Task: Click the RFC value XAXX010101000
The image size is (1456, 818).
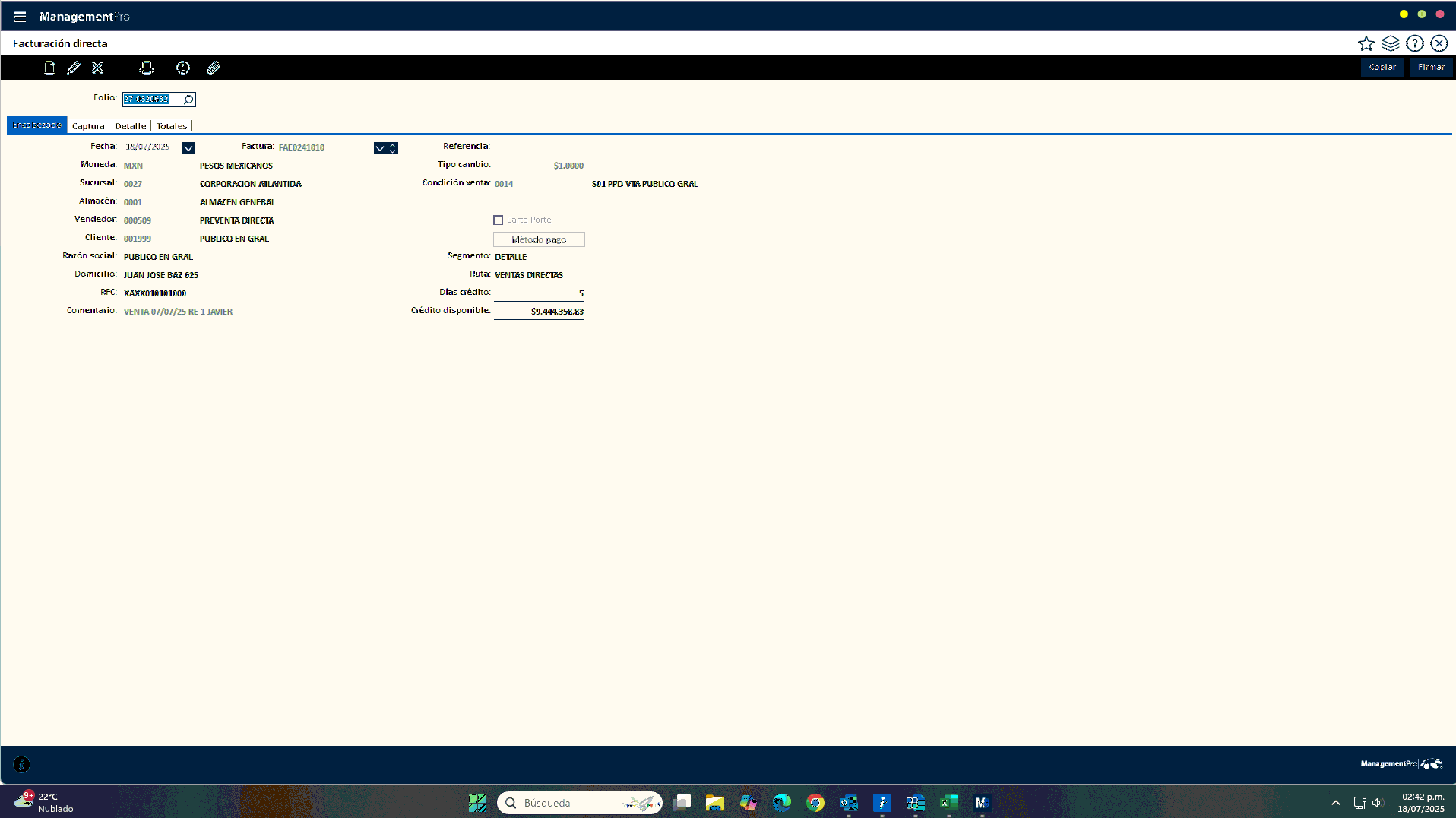Action: coord(155,293)
